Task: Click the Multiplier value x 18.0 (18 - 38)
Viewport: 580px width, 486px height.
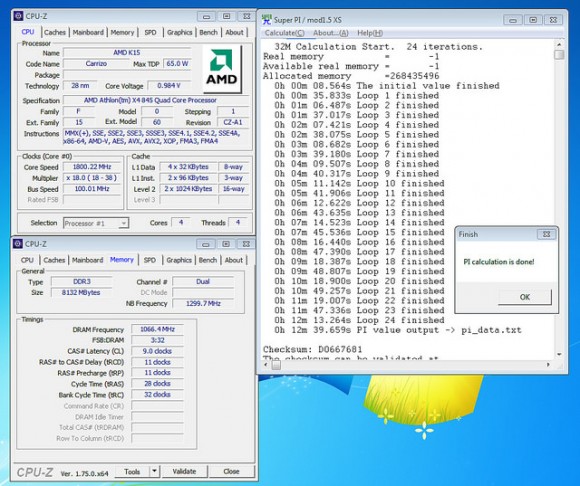Action: click(x=92, y=178)
